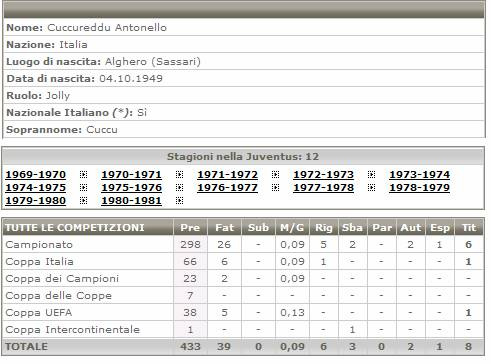This screenshot has height=364, width=491.
Task: Click the small icon after 1980-1981
Action: click(180, 201)
